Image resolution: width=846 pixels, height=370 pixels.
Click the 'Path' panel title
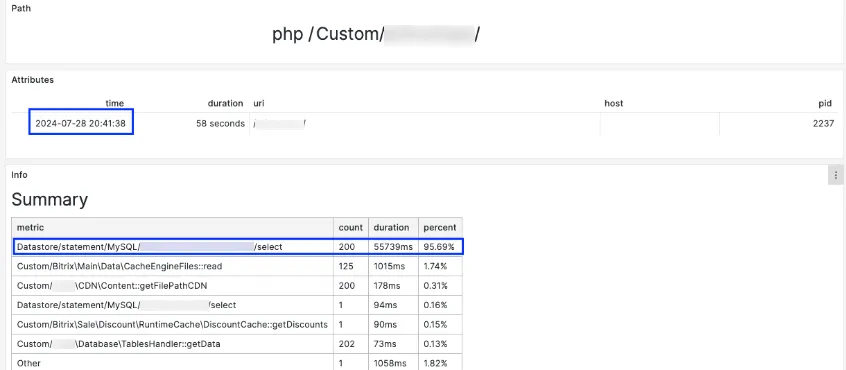21,9
